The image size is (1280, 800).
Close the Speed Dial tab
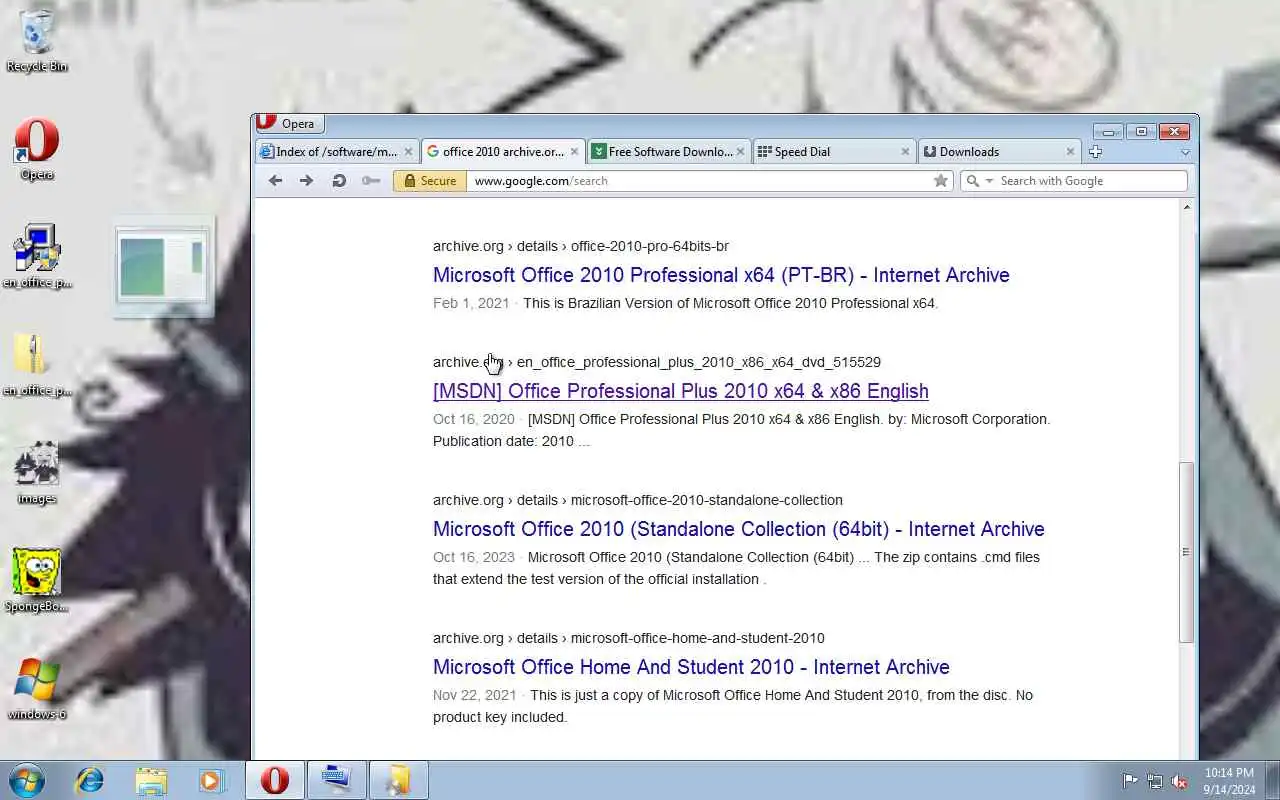coord(905,152)
